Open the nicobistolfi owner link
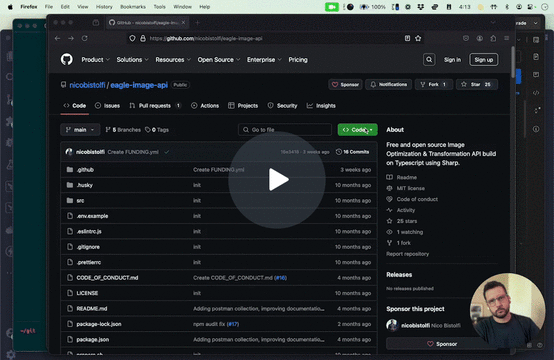554x360 pixels. tap(87, 85)
